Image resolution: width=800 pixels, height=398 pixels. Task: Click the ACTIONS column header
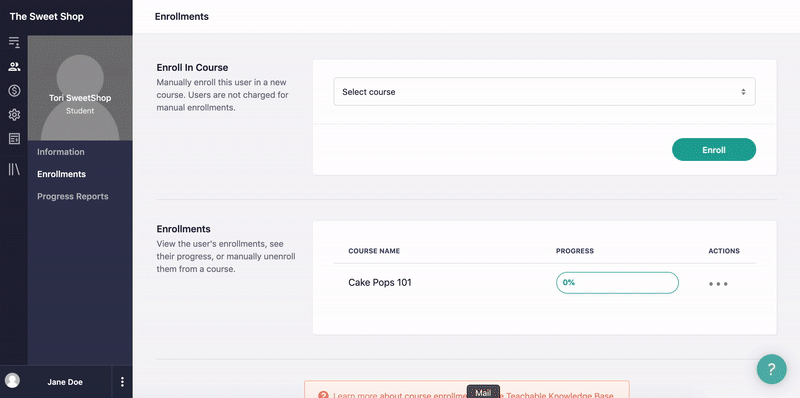(x=724, y=251)
